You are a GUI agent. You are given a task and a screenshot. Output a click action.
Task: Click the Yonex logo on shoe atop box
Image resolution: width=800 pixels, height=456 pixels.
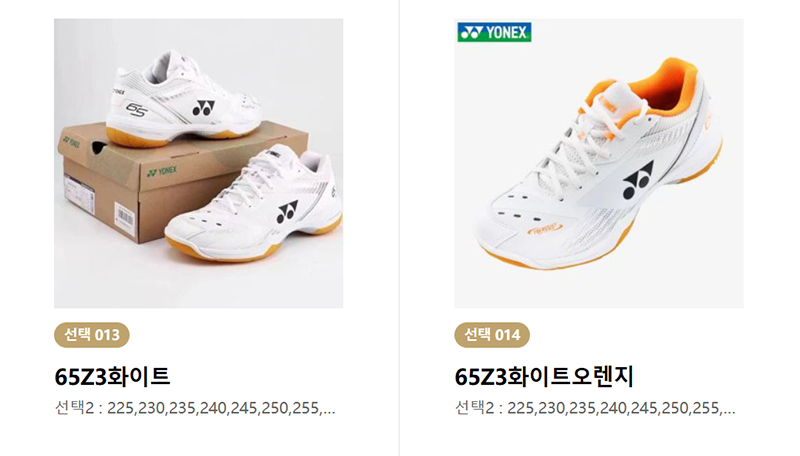coord(204,108)
